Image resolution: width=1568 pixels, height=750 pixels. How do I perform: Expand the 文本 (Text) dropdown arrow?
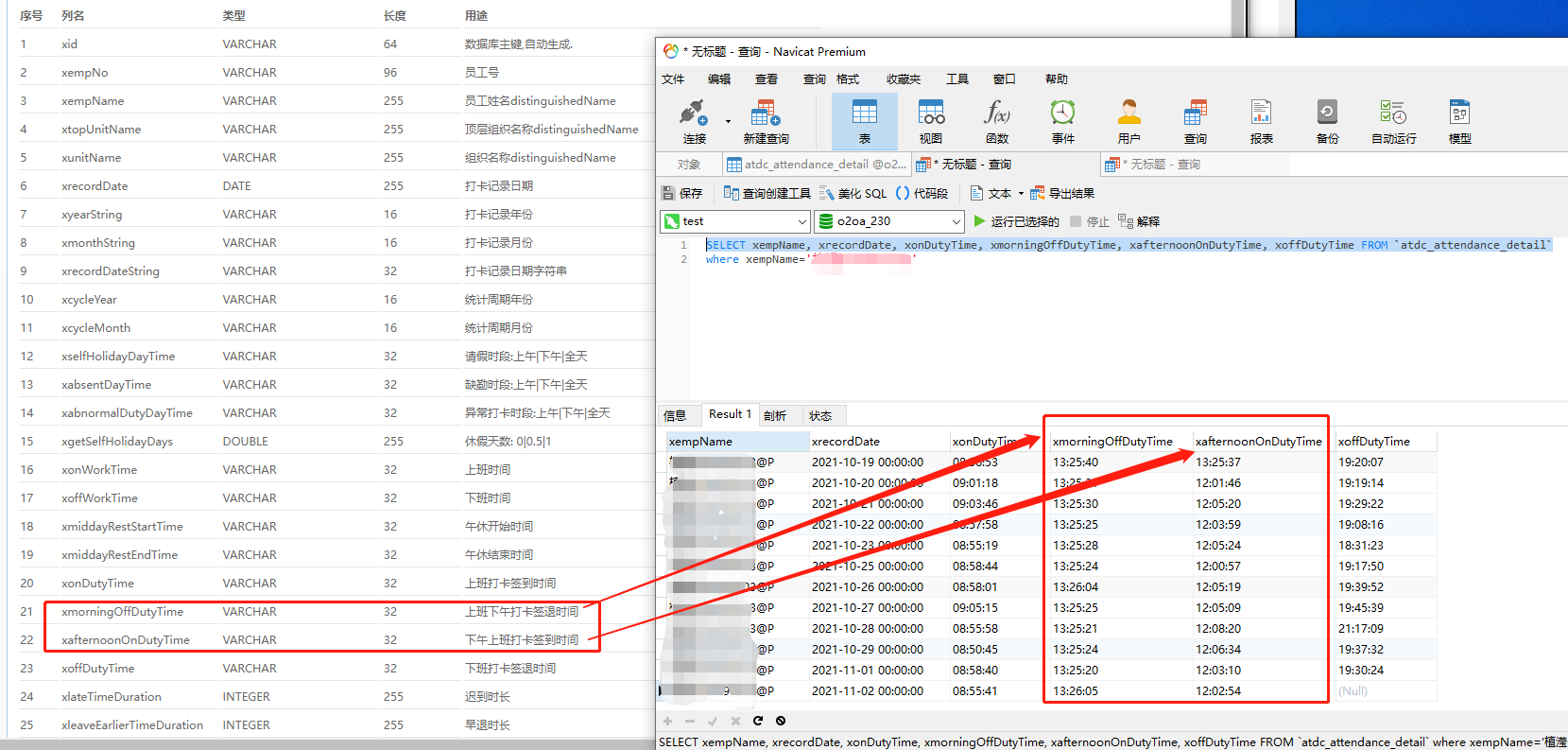[1021, 194]
